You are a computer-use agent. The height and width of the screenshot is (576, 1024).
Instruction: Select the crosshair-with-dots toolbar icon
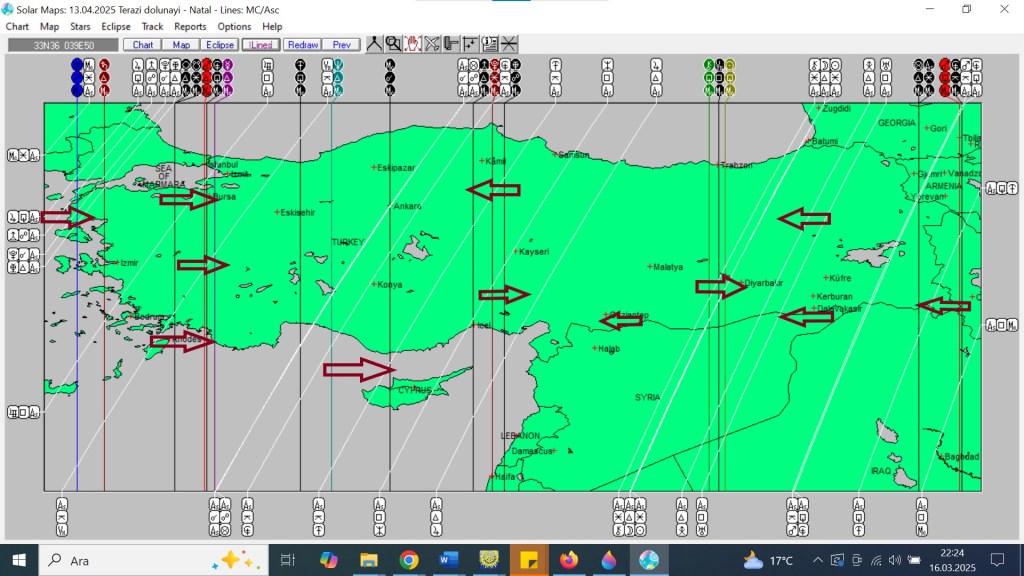tap(470, 44)
